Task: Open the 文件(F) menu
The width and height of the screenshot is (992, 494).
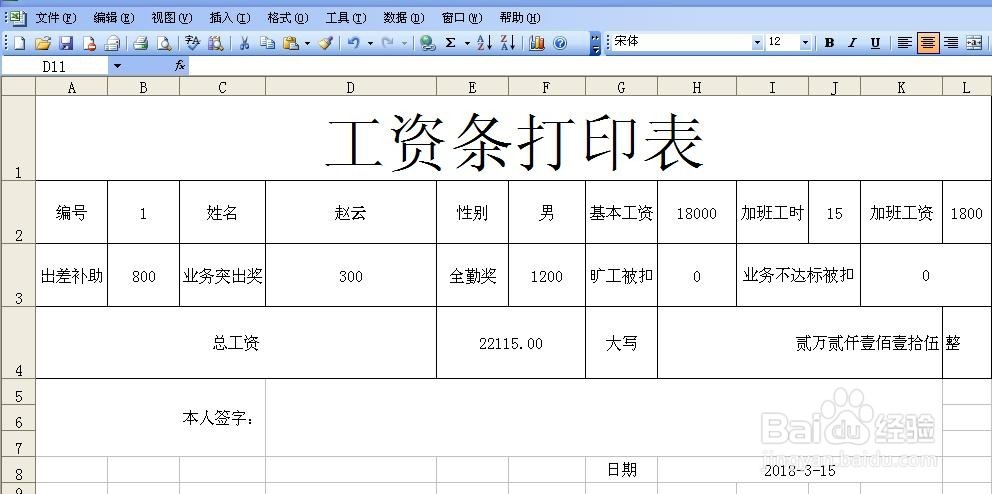Action: tap(56, 18)
